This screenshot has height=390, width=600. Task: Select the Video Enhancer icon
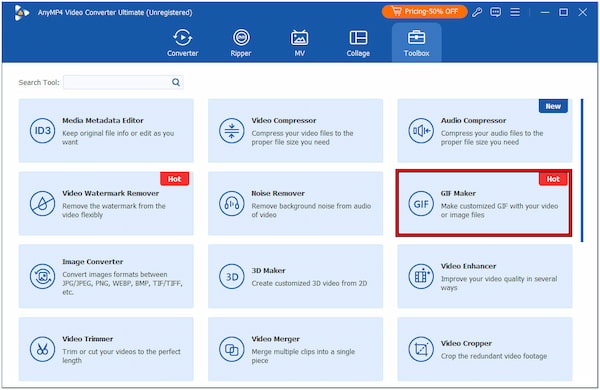pyautogui.click(x=421, y=276)
